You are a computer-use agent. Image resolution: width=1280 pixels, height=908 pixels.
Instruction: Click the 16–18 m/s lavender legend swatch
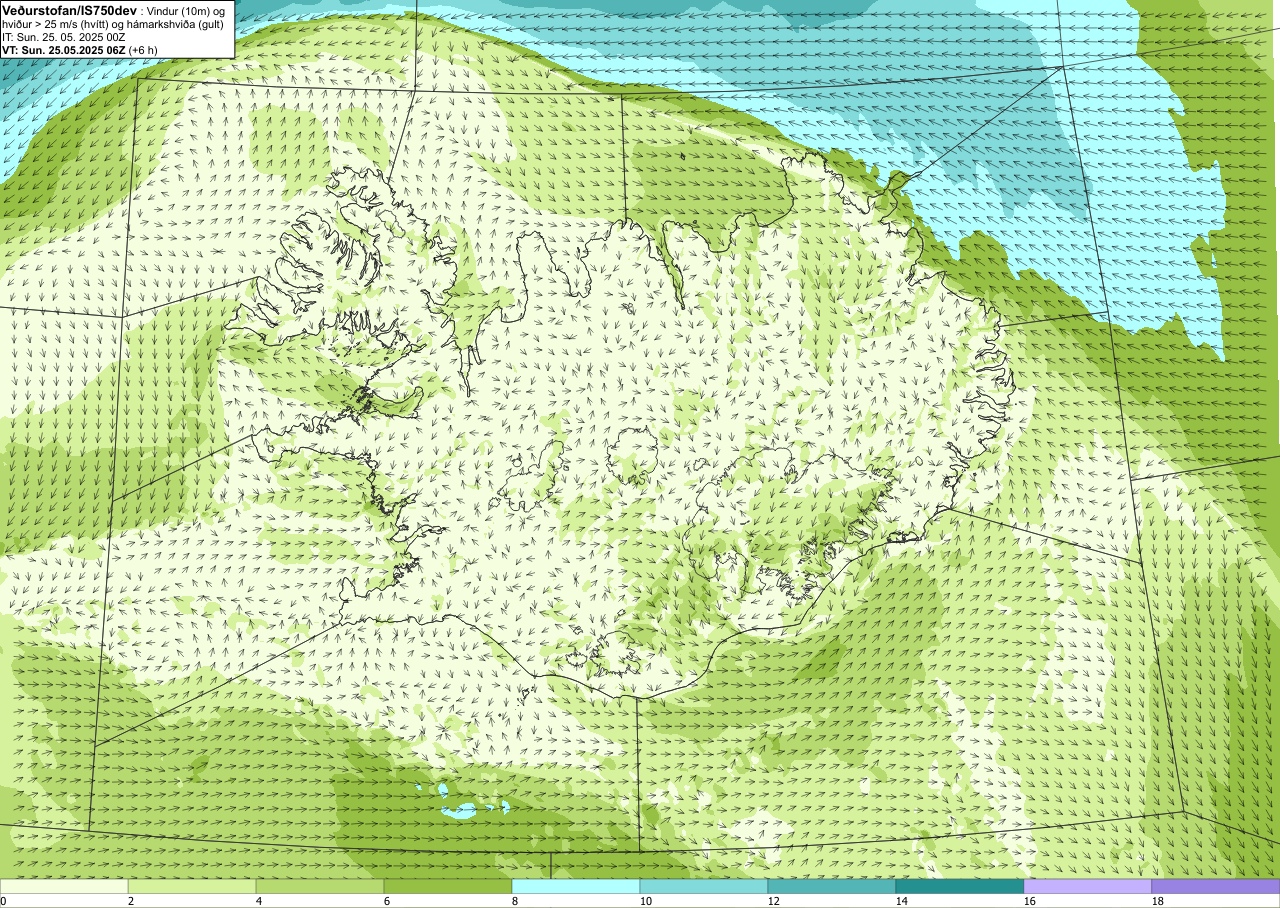[1088, 886]
